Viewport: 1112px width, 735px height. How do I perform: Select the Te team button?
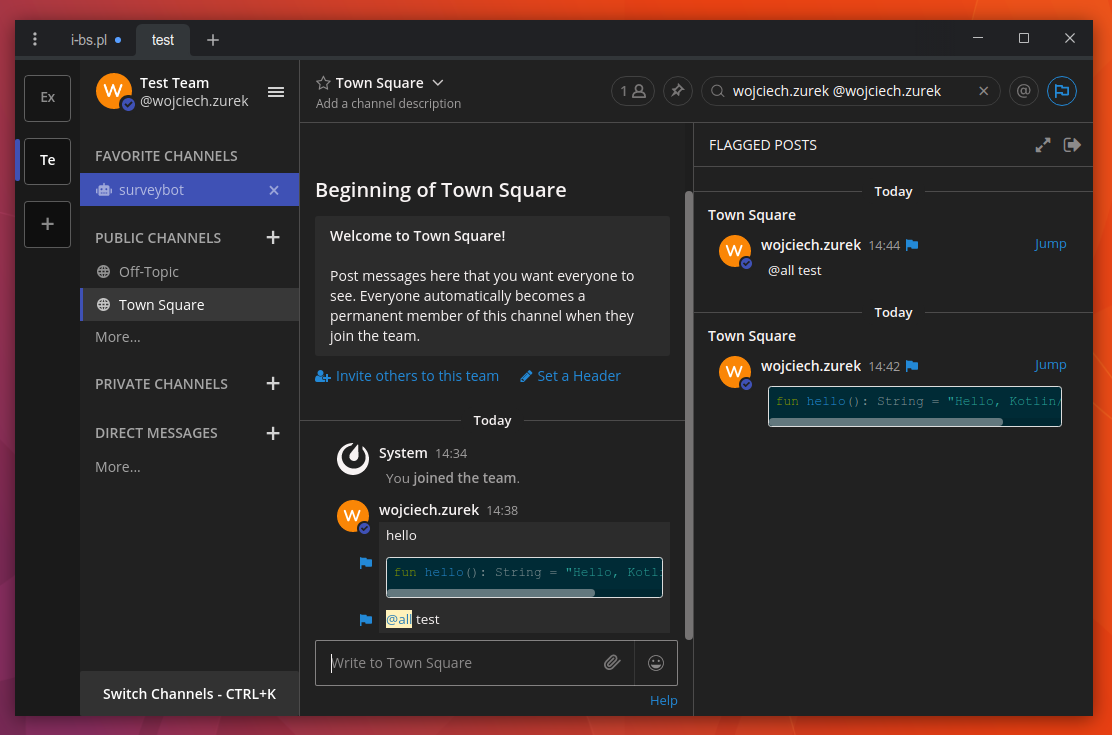[x=48, y=161]
